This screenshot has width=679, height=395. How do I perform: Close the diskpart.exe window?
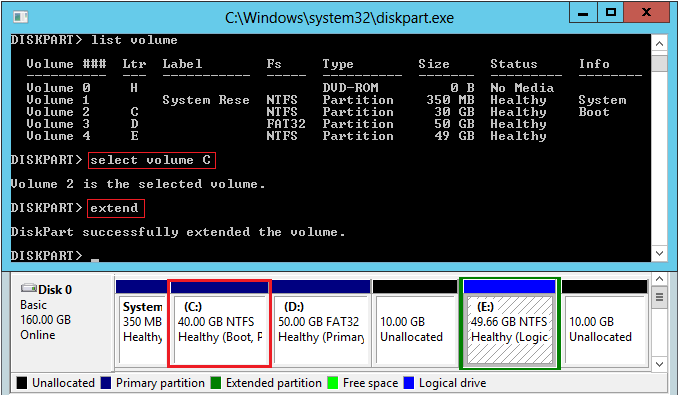tap(646, 13)
